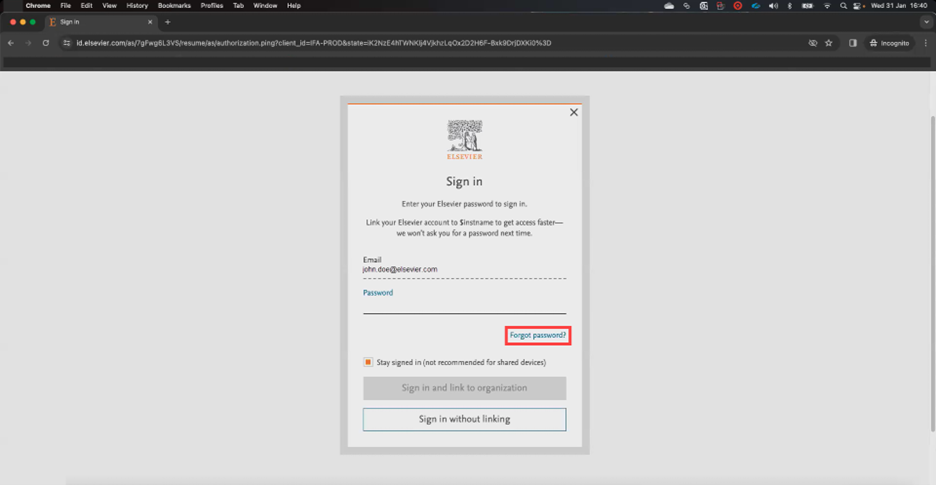Open the Edit menu
This screenshot has width=936, height=485.
[x=87, y=5]
